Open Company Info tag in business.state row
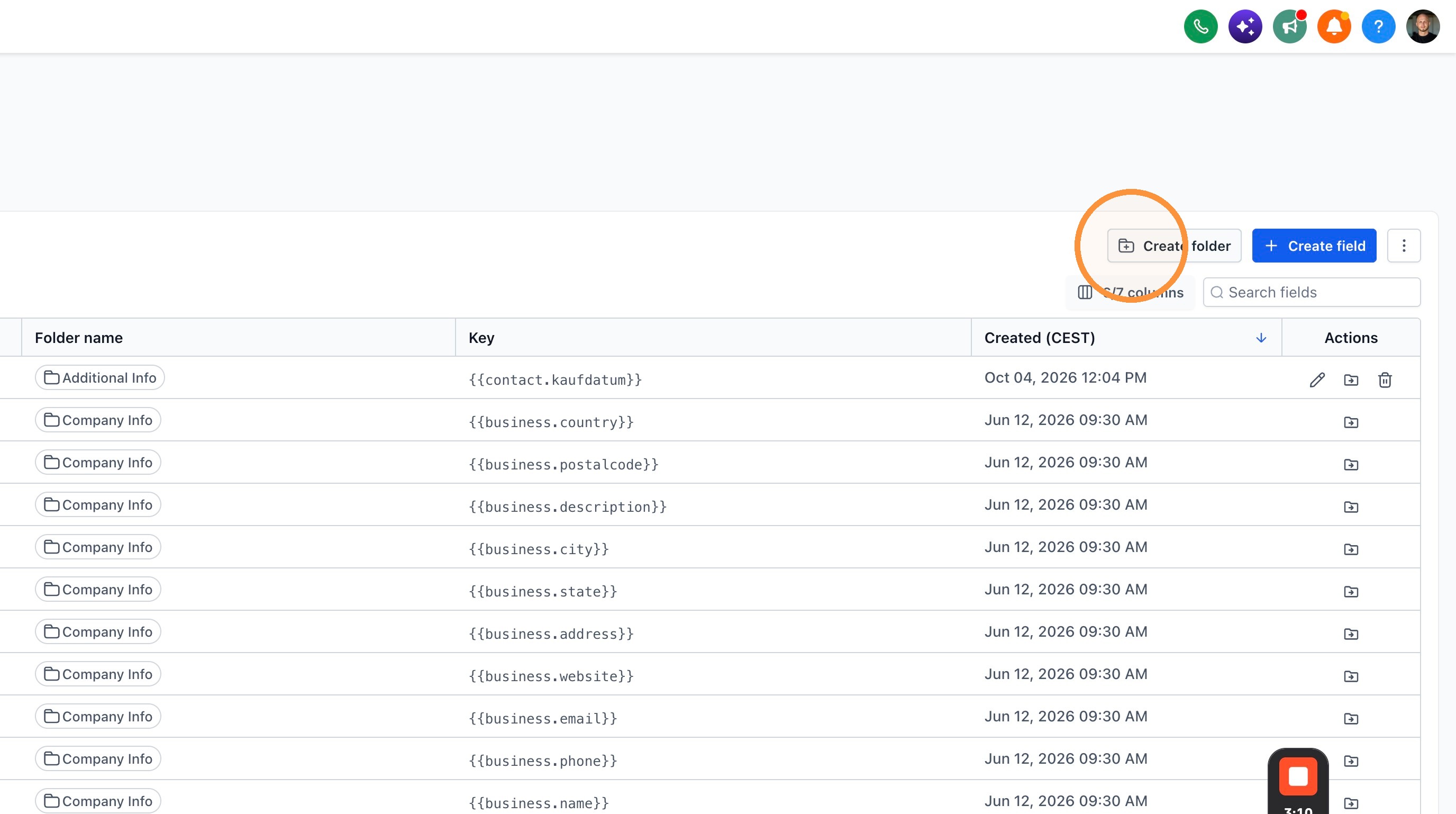 click(x=98, y=590)
